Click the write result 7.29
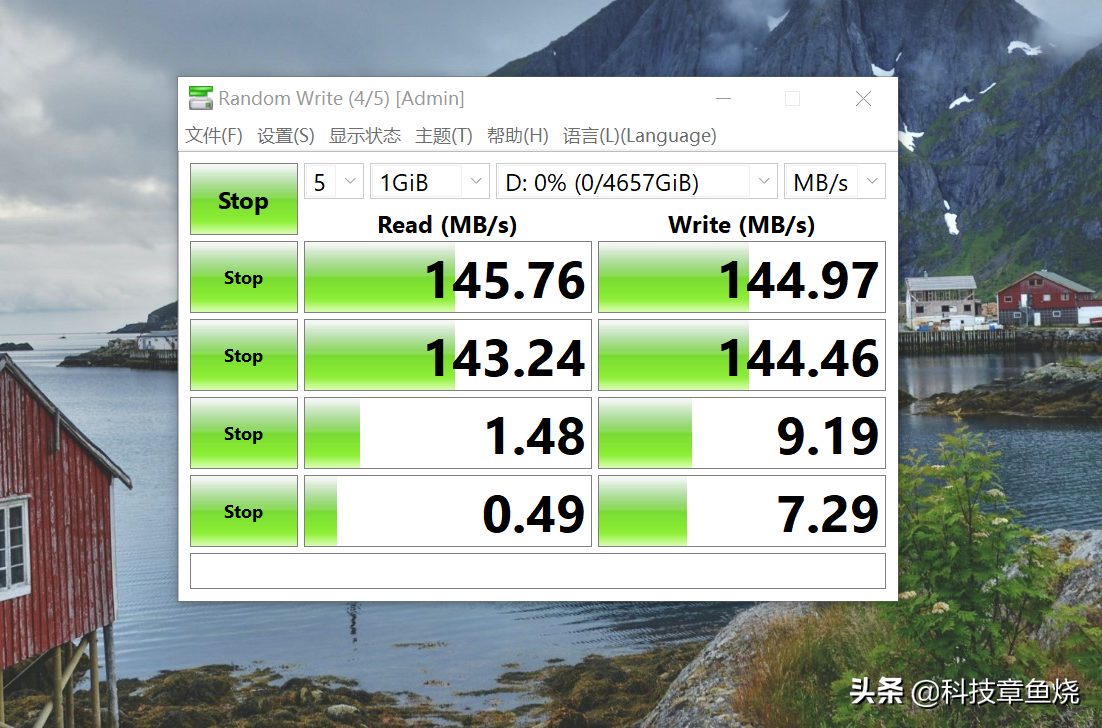 point(741,511)
